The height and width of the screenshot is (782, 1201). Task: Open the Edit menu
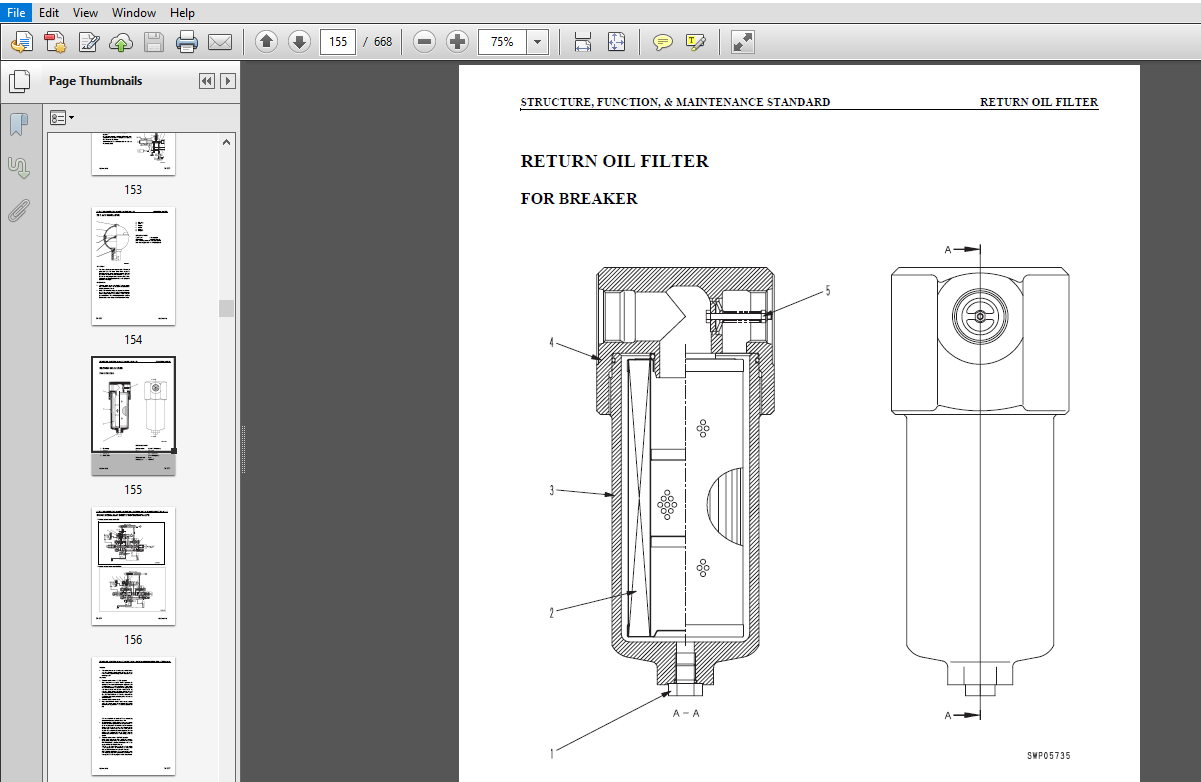[49, 13]
